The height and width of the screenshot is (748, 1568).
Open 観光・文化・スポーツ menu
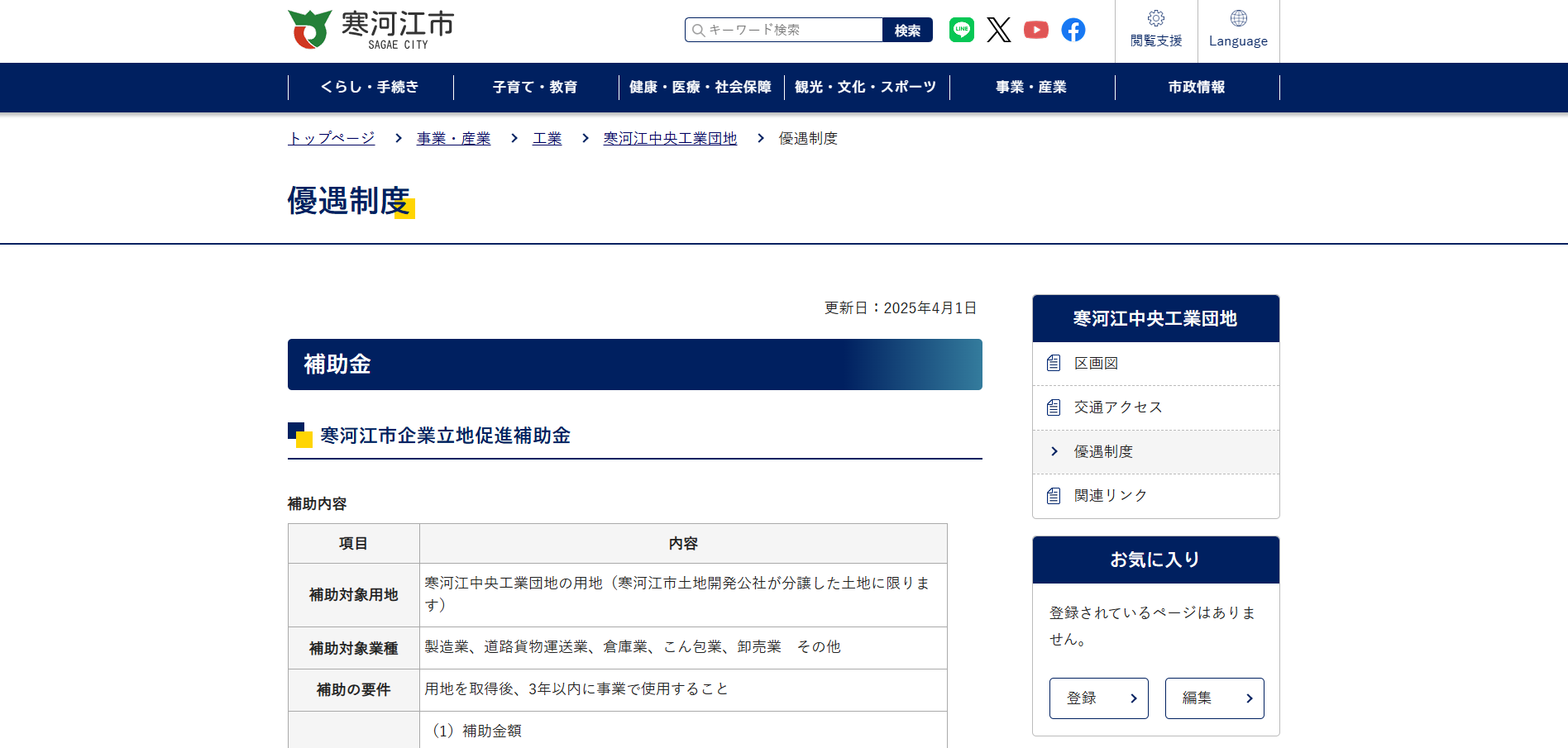(x=867, y=87)
